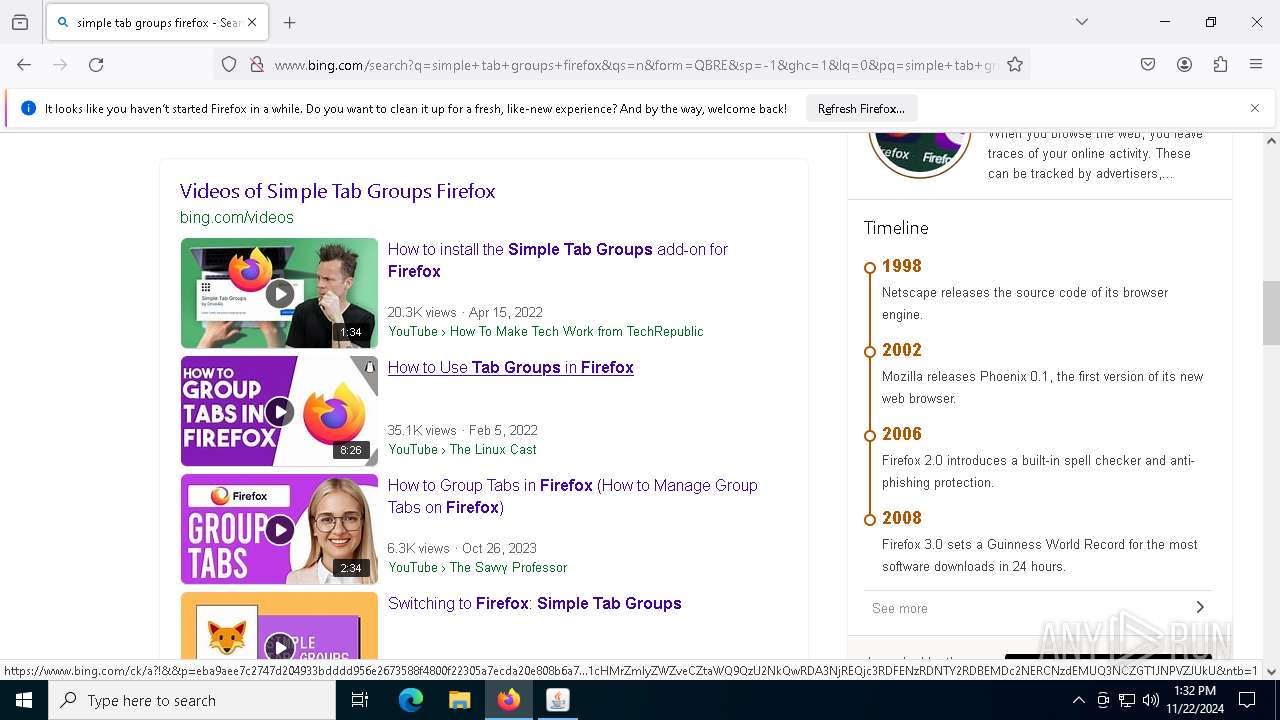Go back to the previous page
Image resolution: width=1280 pixels, height=720 pixels.
tap(24, 65)
